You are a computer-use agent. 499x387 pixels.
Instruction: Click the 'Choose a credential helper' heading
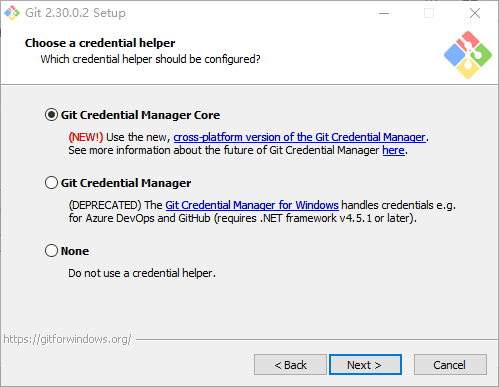[100, 43]
